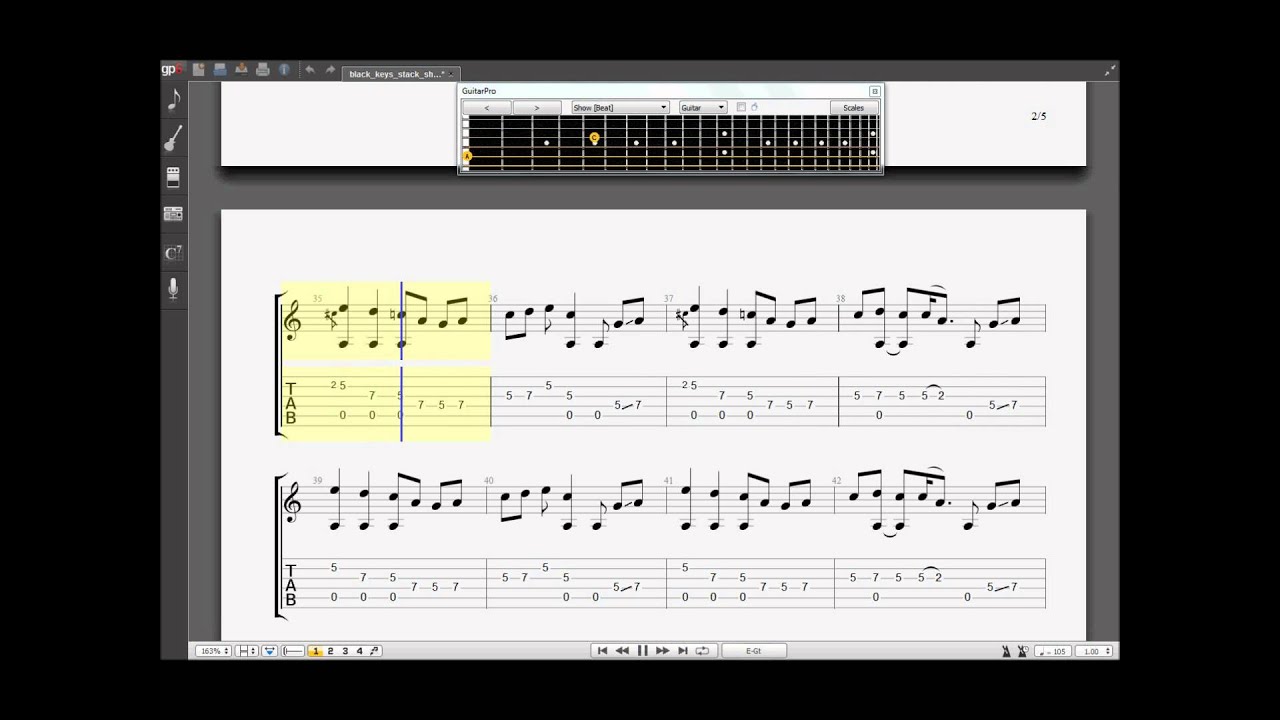Select voice 3 in status bar
This screenshot has width=1280, height=720.
coord(345,651)
